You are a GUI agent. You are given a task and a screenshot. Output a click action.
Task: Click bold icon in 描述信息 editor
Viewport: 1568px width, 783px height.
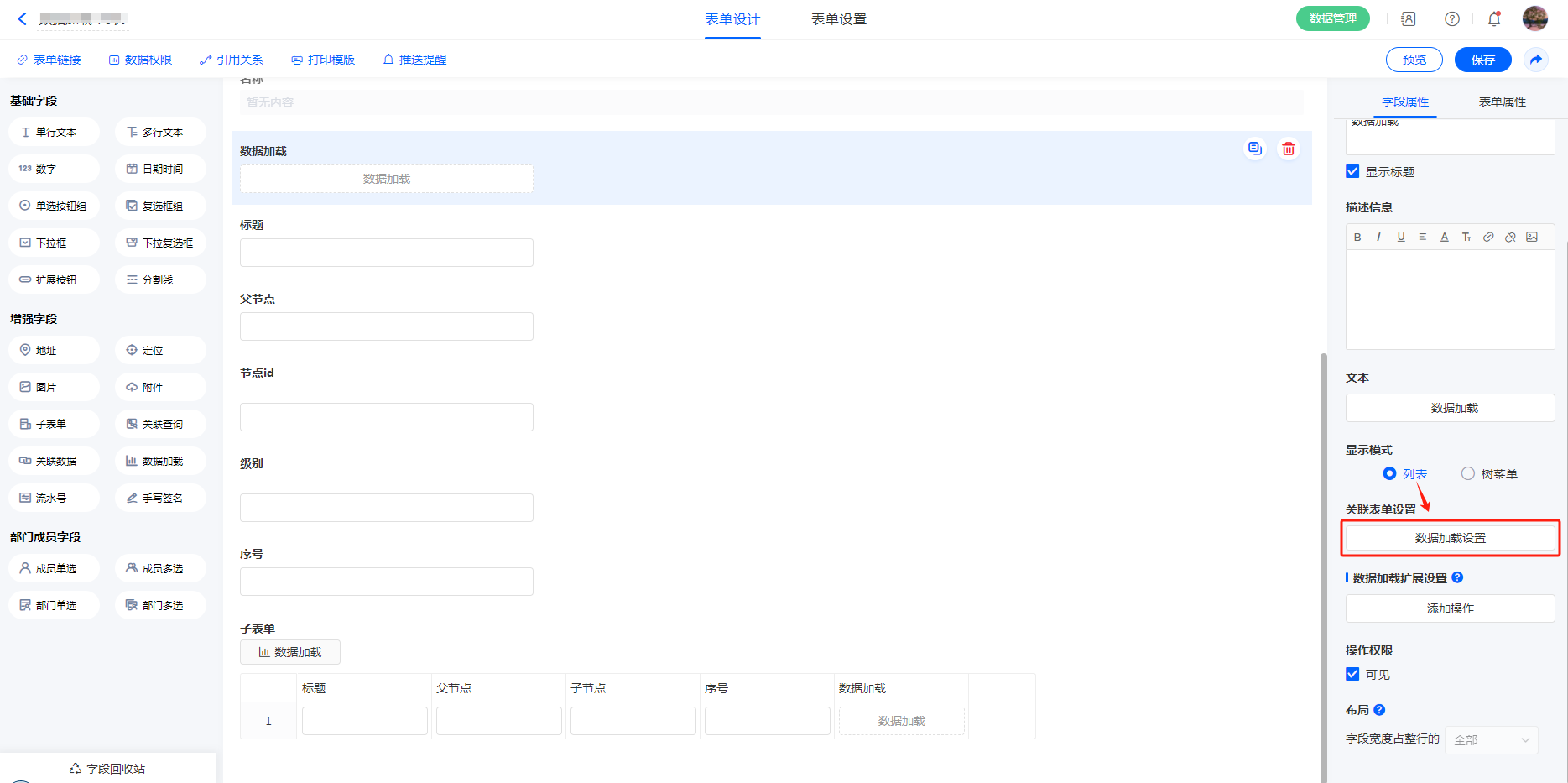[1357, 238]
